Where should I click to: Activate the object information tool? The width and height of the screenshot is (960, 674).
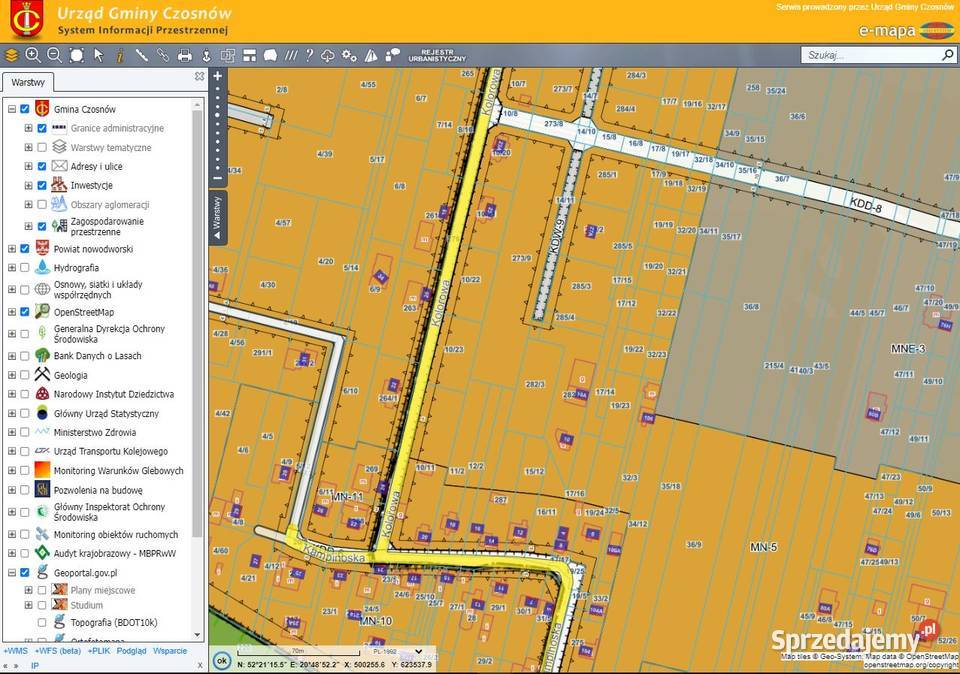120,56
